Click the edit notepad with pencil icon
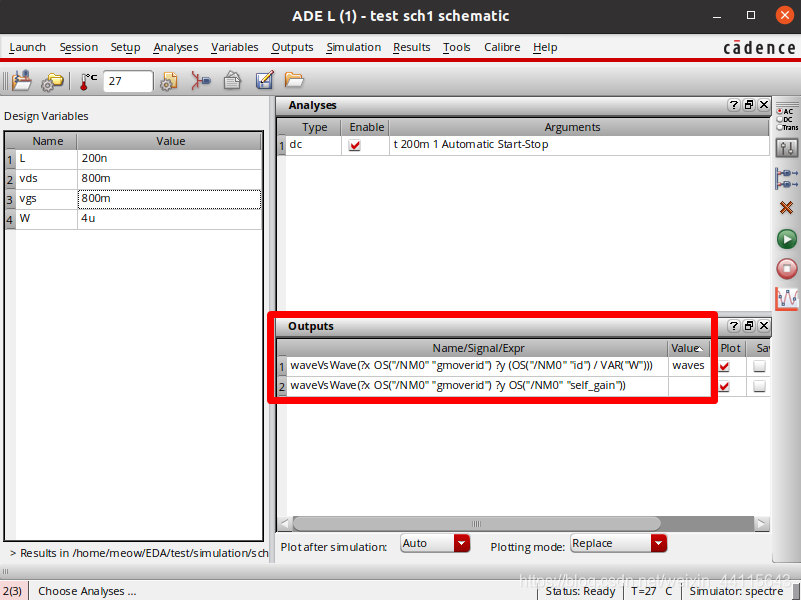The height and width of the screenshot is (600, 801). tap(265, 81)
